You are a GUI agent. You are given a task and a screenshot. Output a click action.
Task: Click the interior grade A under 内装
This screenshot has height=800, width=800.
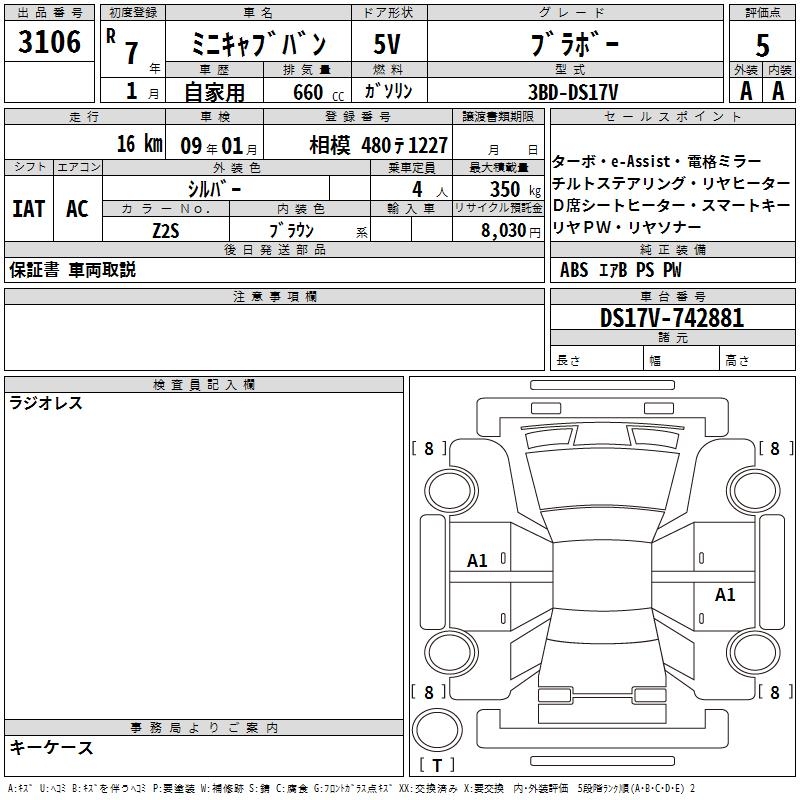pos(778,91)
